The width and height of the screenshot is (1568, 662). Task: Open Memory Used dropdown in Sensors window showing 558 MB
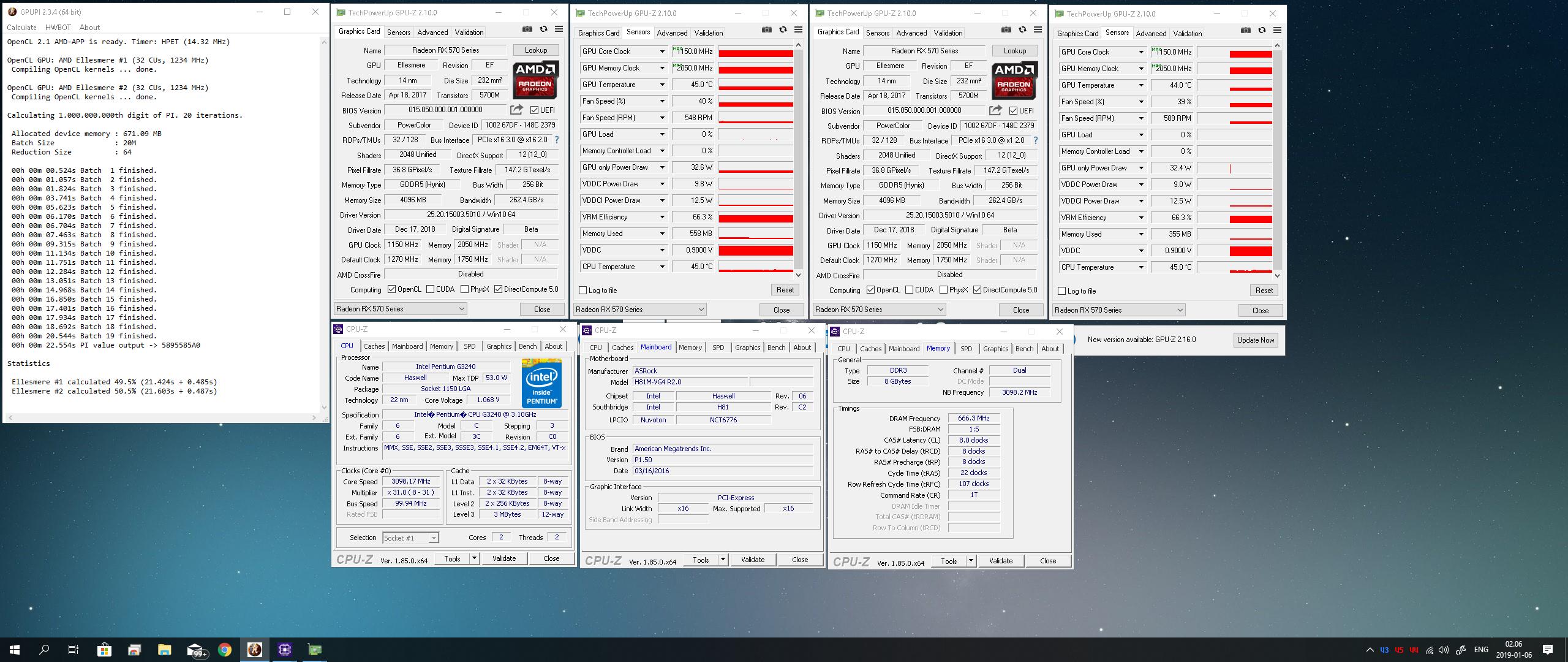tap(661, 234)
